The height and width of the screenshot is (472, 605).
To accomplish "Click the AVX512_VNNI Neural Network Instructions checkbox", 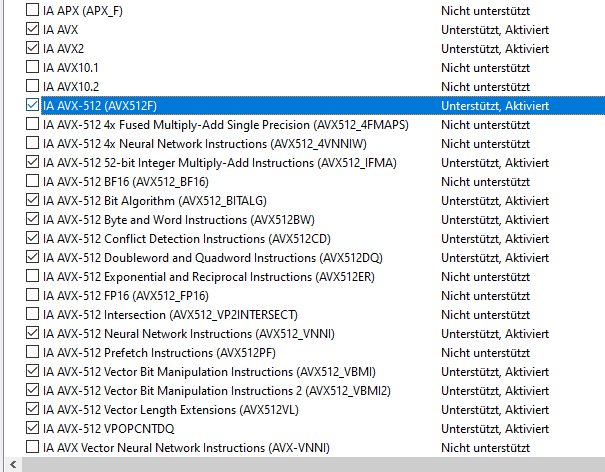I will 33,333.
